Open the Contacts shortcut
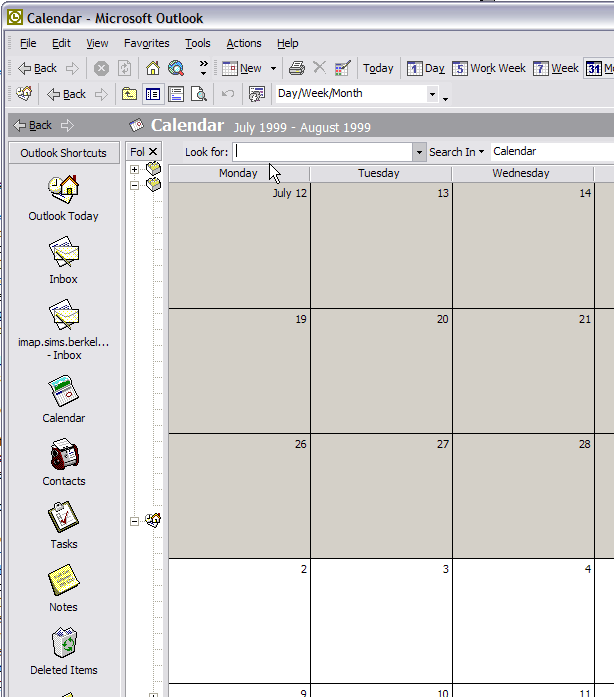Viewport: 614px width, 697px height. point(64,463)
